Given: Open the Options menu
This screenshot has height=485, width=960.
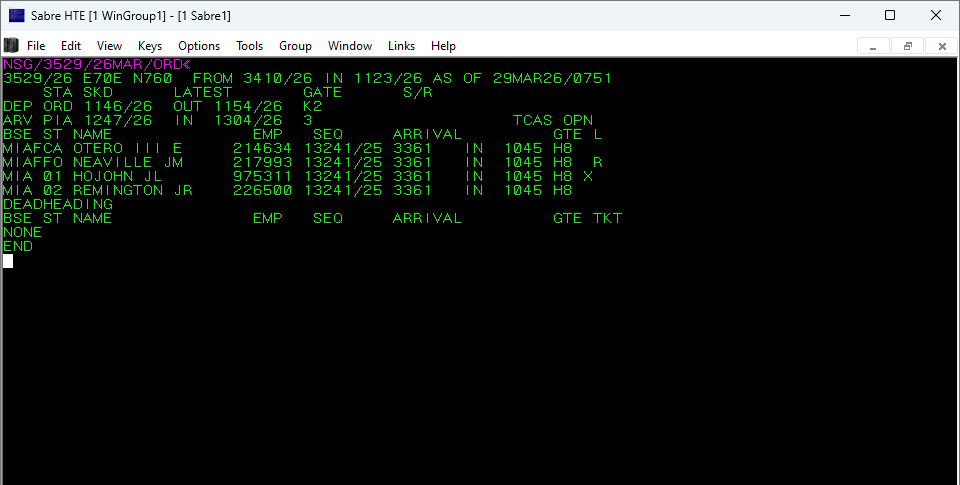Looking at the screenshot, I should point(199,46).
